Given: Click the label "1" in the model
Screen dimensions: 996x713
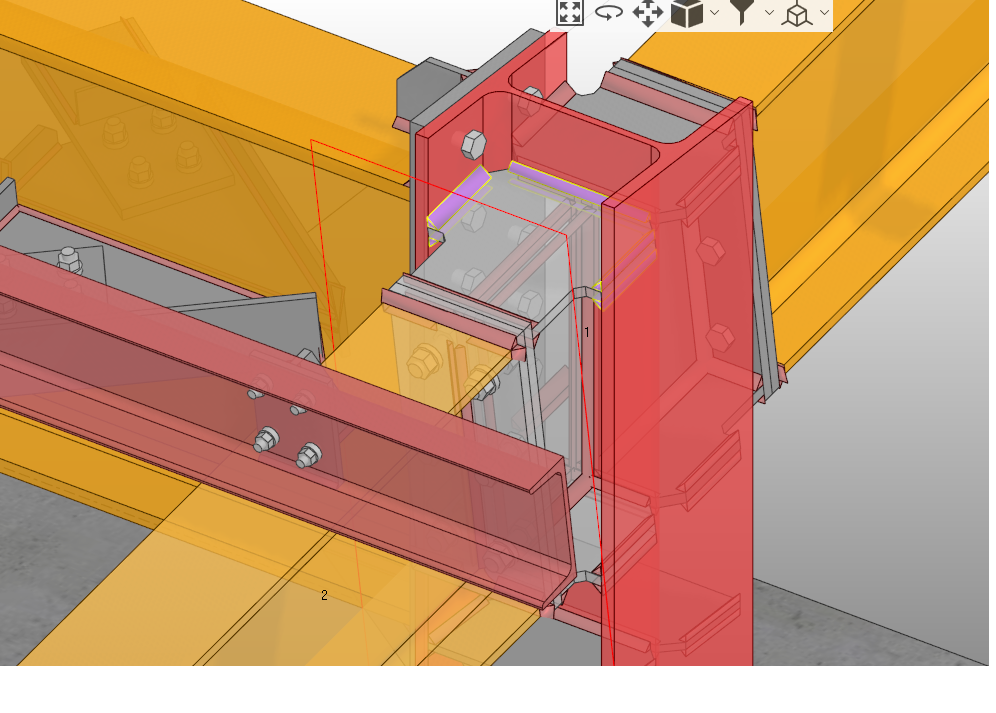Looking at the screenshot, I should click(x=587, y=331).
